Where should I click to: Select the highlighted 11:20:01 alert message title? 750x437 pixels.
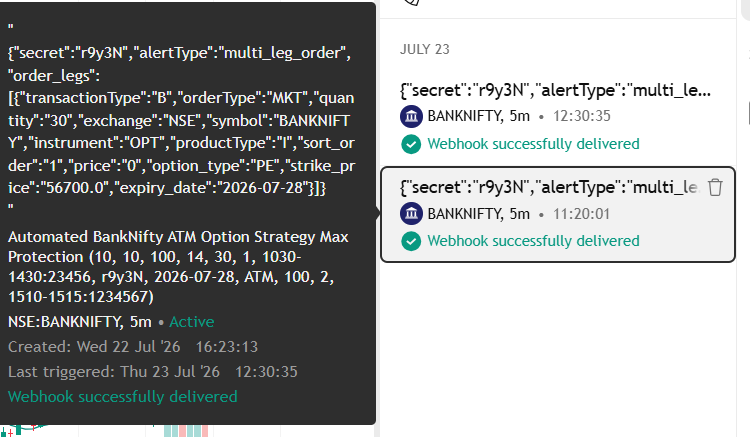(x=550, y=187)
